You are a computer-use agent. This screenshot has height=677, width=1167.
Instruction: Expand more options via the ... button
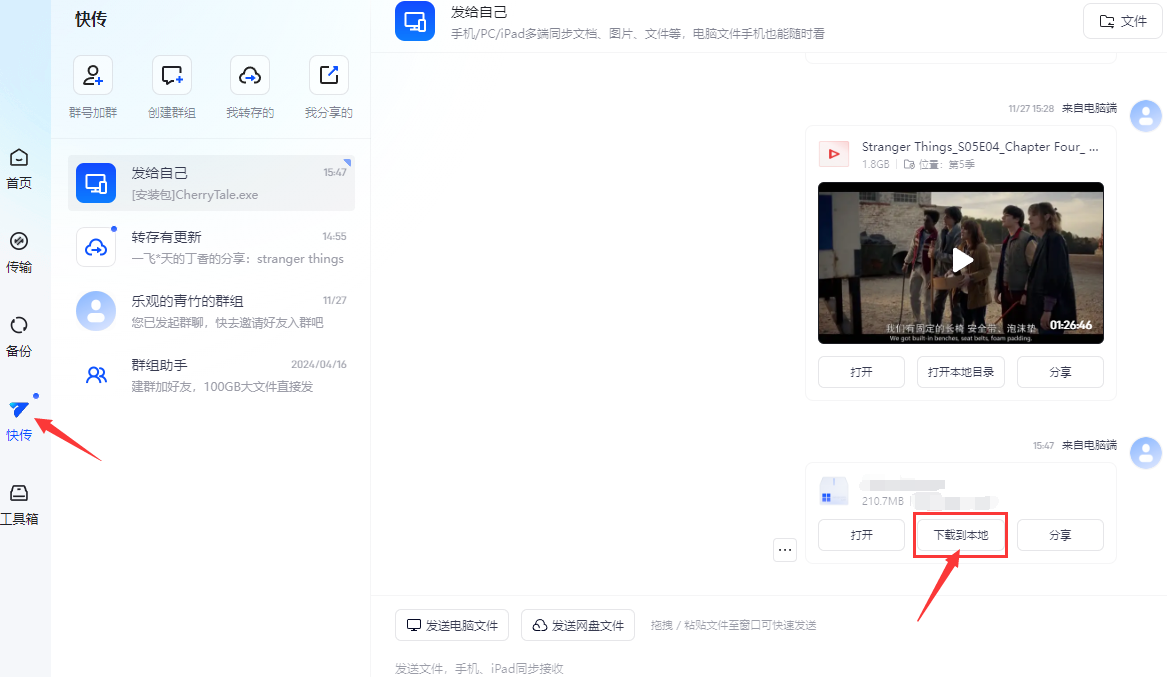pos(785,549)
